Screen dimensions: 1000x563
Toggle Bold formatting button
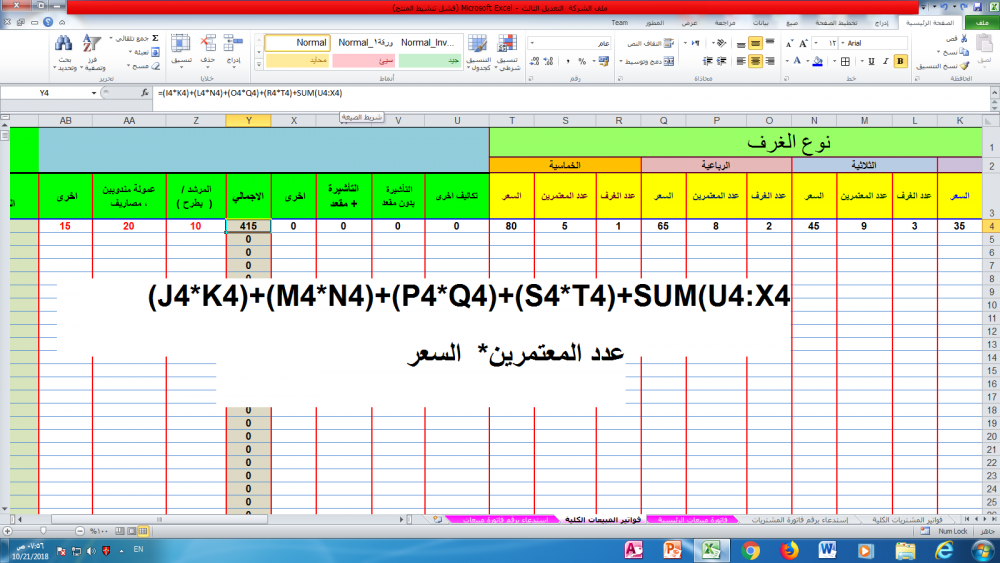(x=900, y=61)
